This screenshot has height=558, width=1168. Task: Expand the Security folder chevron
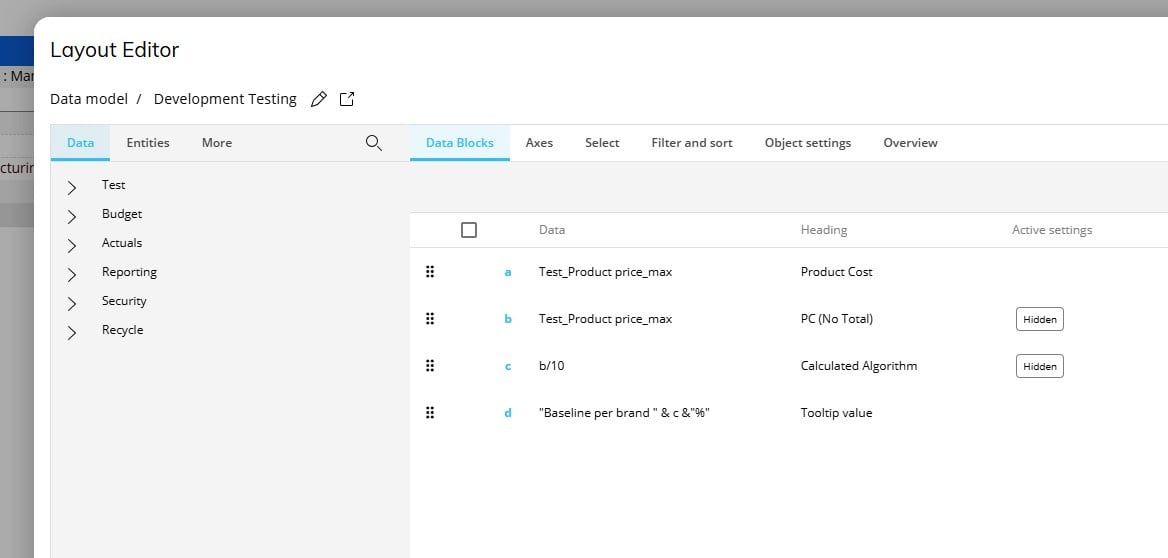point(72,304)
